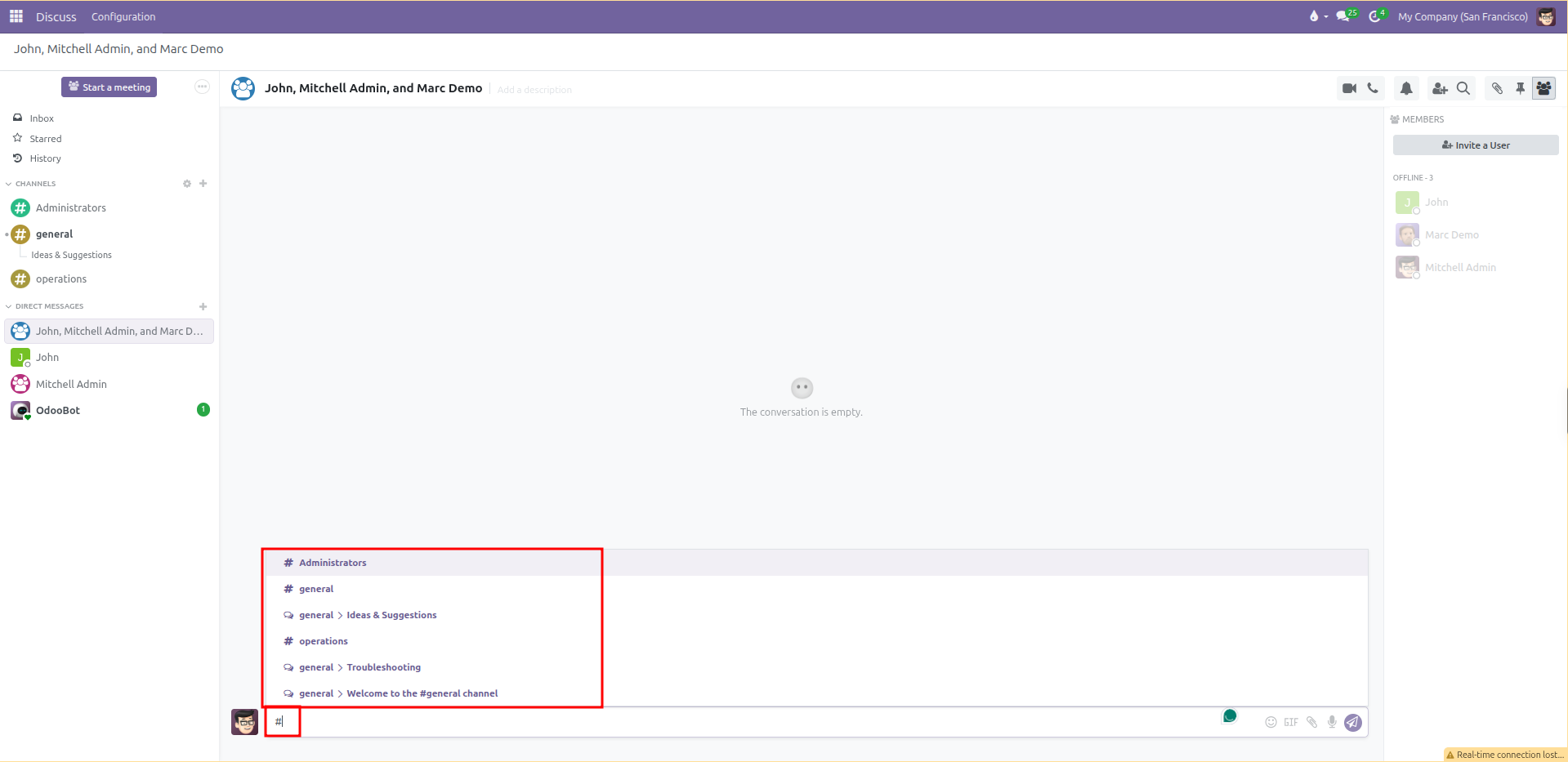Image resolution: width=1568 pixels, height=762 pixels.
Task: Click Start a meeting button
Action: [x=109, y=87]
